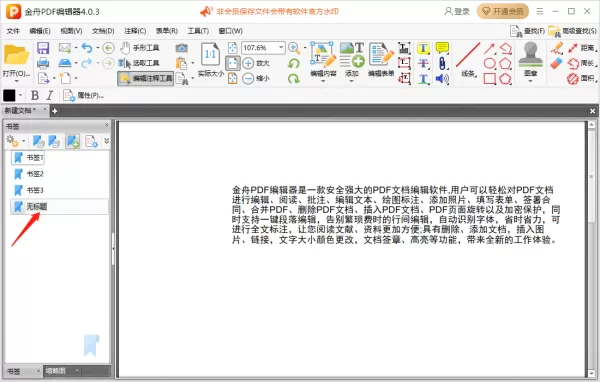This screenshot has width=600, height=382.
Task: Open Properties (属性(P)...) panel
Action: (83, 95)
